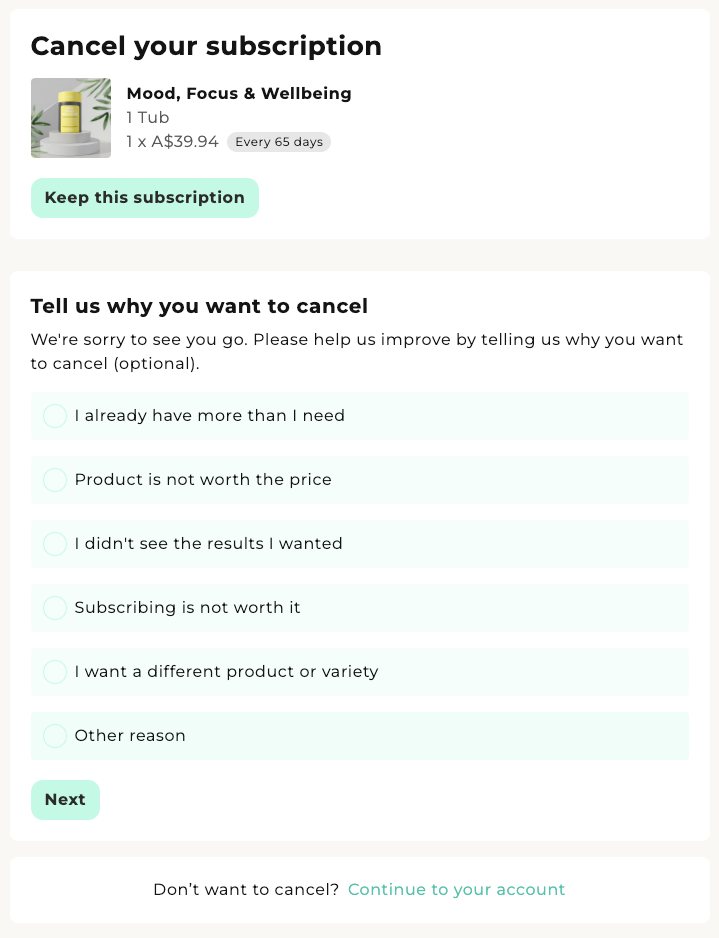Click the "Other reason" label text
Image resolution: width=719 pixels, height=938 pixels.
130,736
